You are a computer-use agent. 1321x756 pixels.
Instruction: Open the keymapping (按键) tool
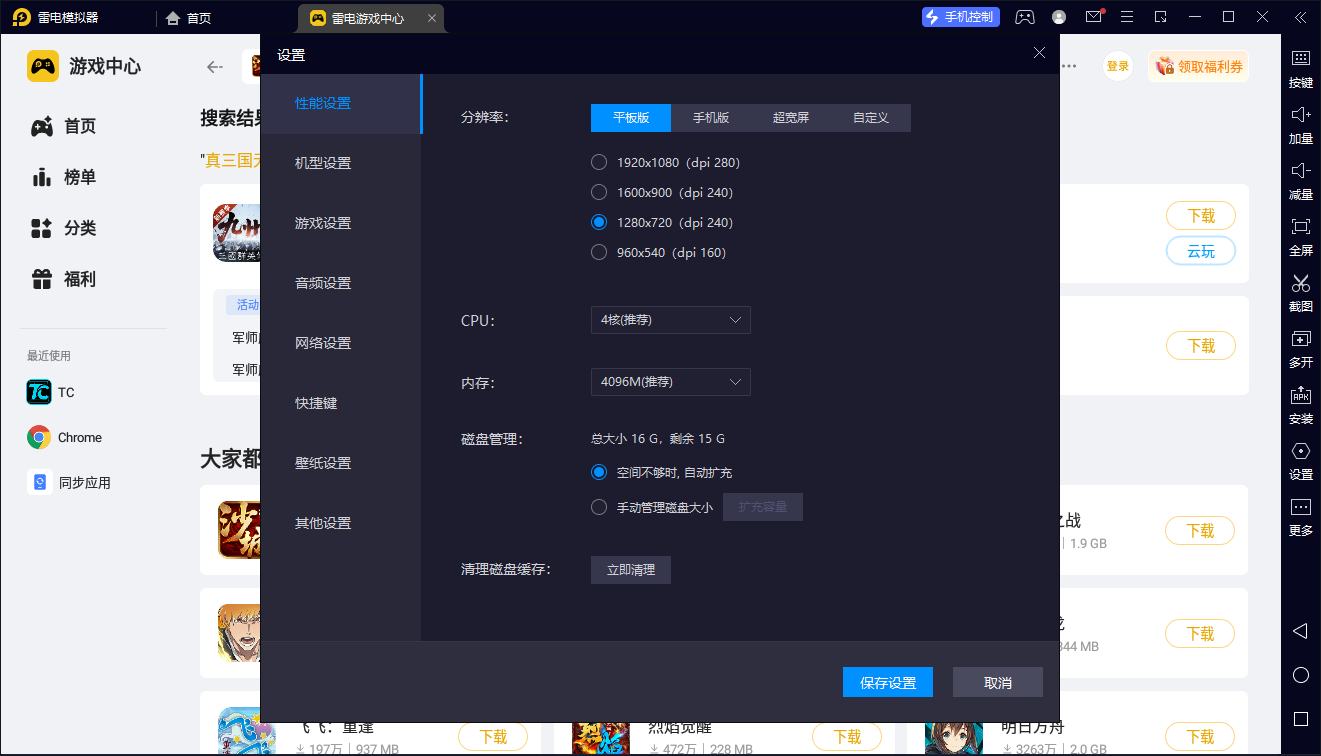[x=1300, y=66]
